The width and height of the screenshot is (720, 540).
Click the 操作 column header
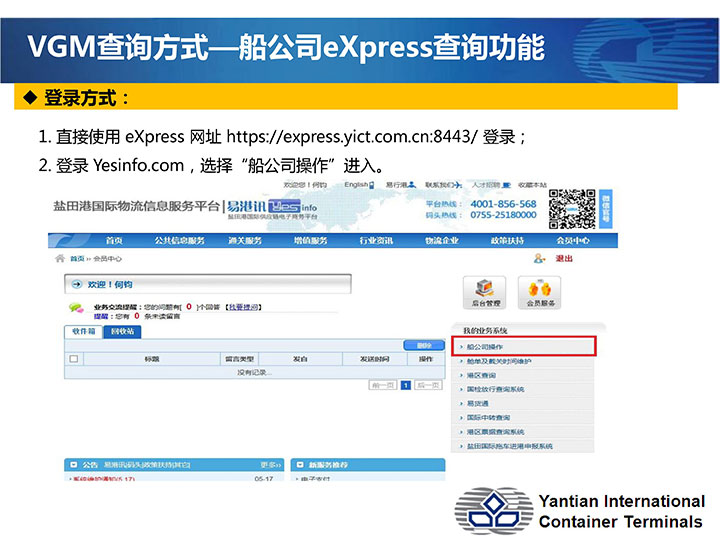[426, 359]
